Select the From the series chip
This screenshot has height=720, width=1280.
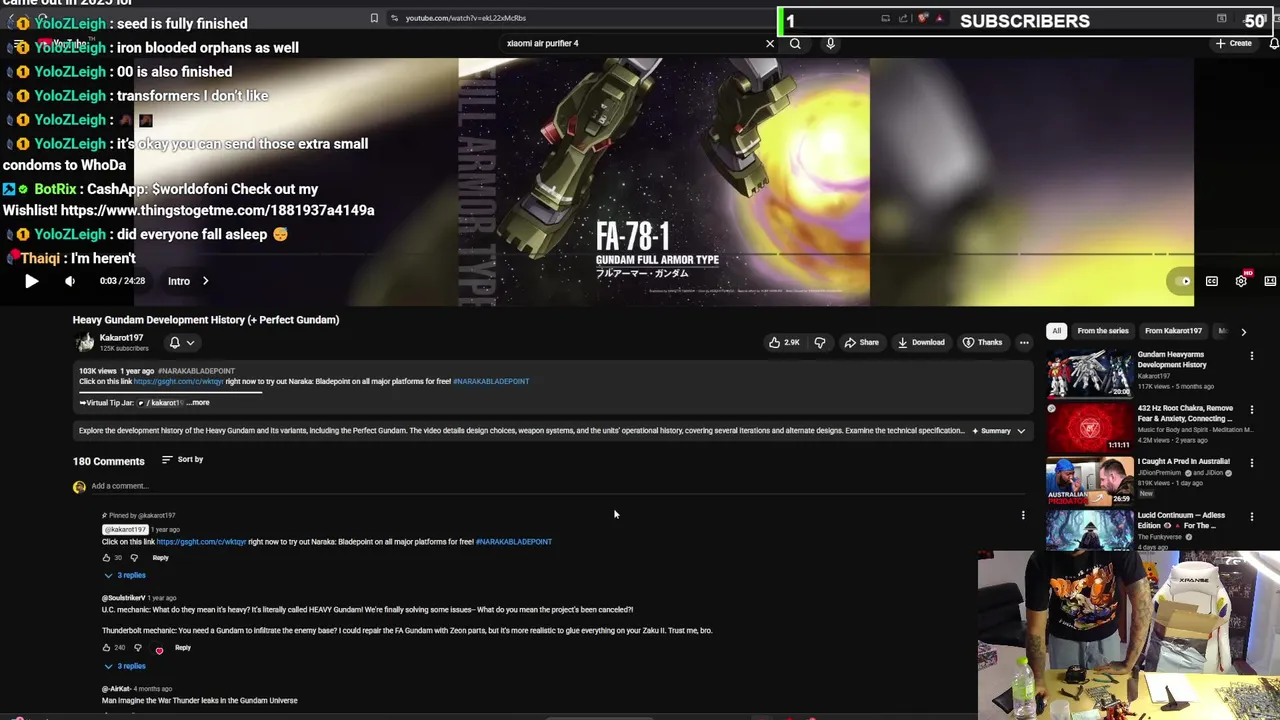pyautogui.click(x=1102, y=331)
